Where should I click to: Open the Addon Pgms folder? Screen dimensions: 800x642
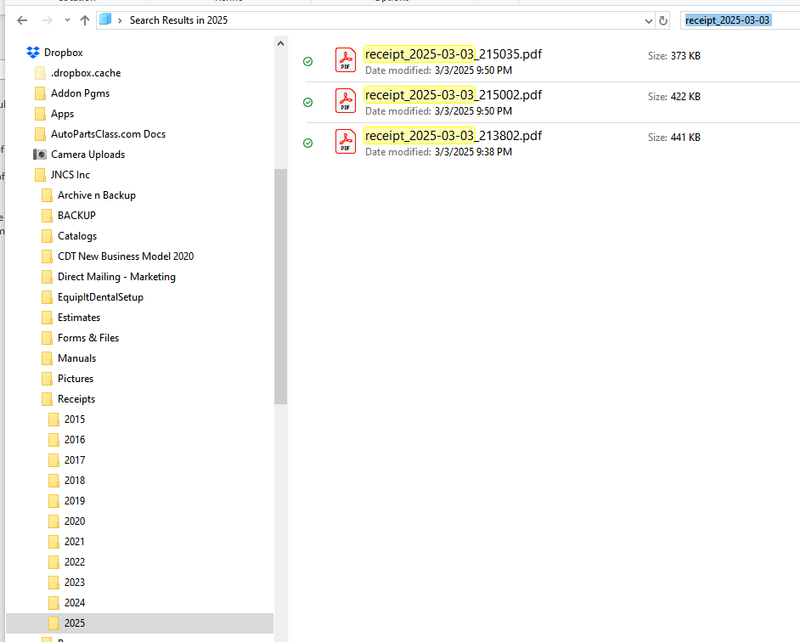click(80, 93)
